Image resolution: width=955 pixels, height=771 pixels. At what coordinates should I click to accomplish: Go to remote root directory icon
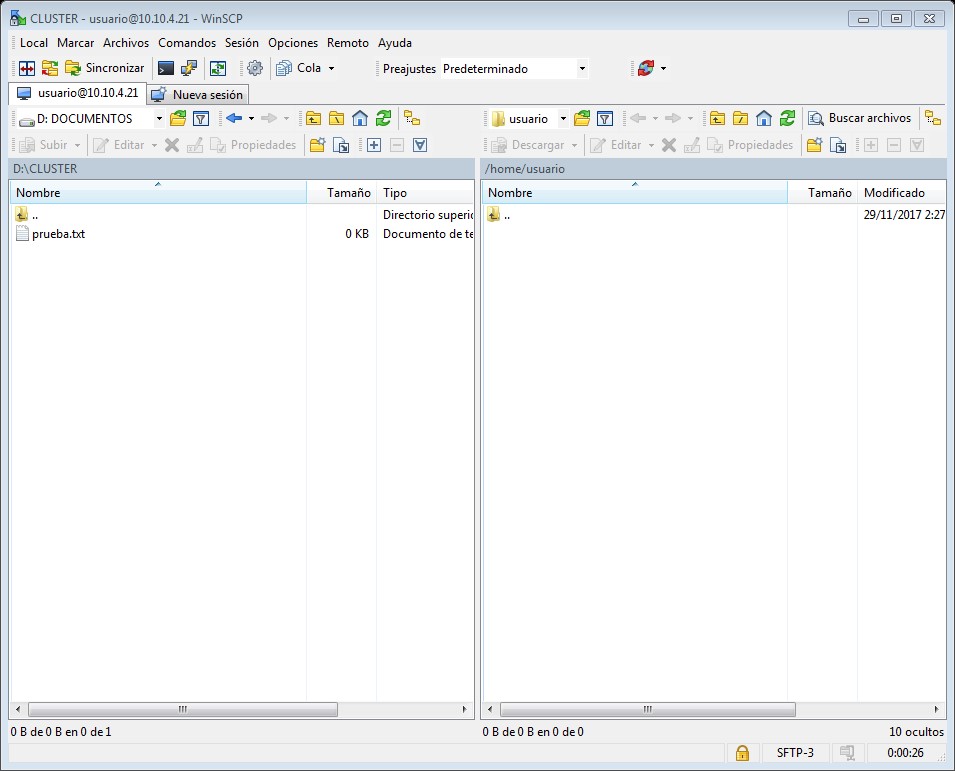pos(741,118)
